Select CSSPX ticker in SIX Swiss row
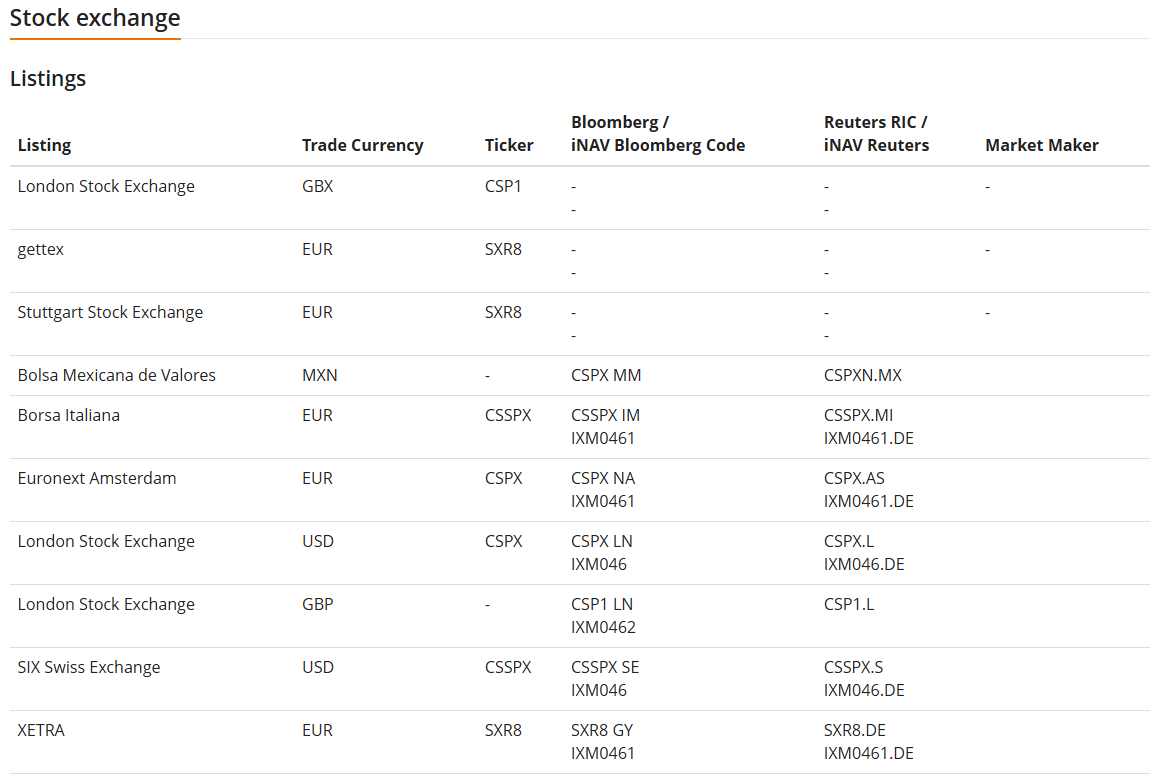 (508, 667)
